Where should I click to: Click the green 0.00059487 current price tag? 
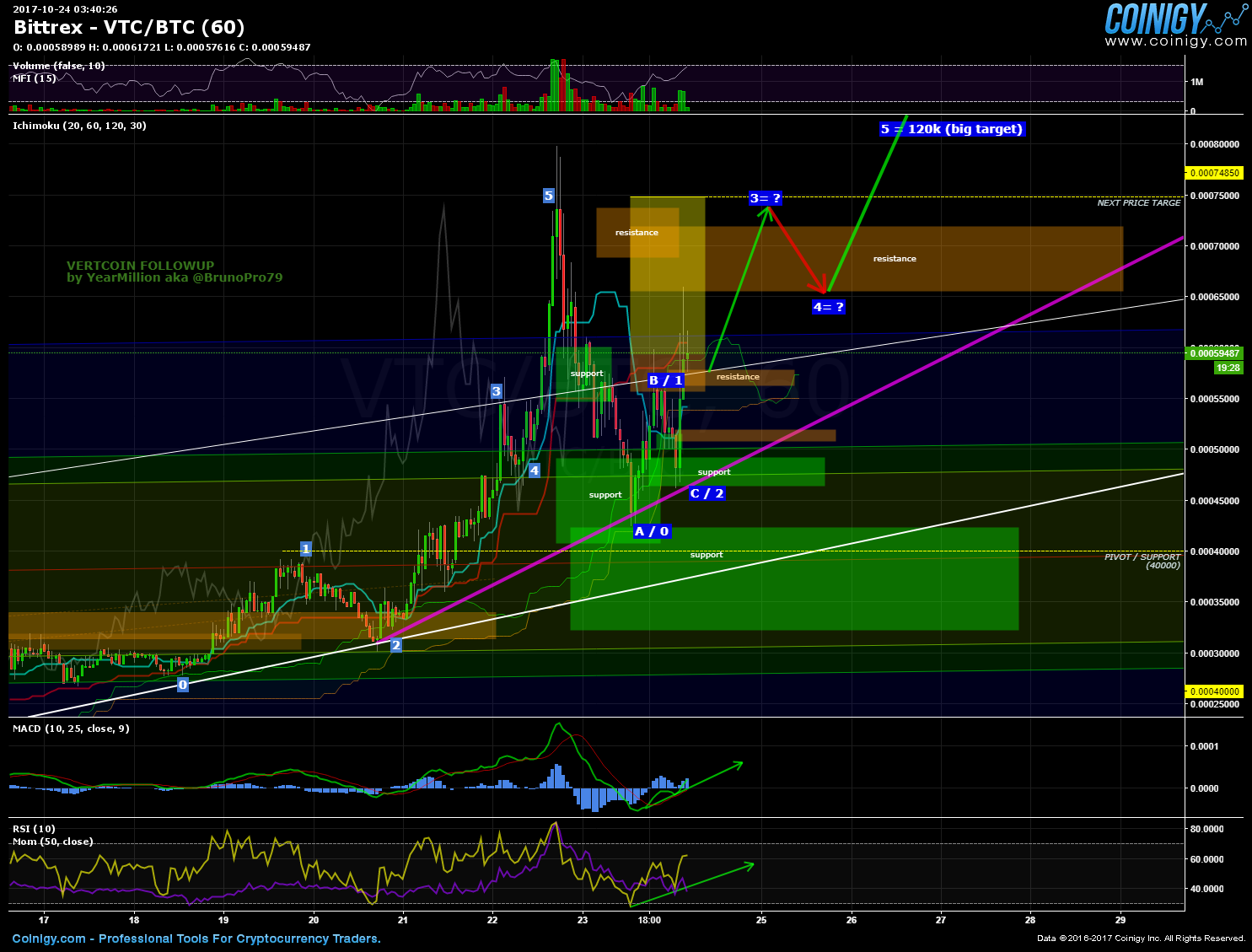1215,353
